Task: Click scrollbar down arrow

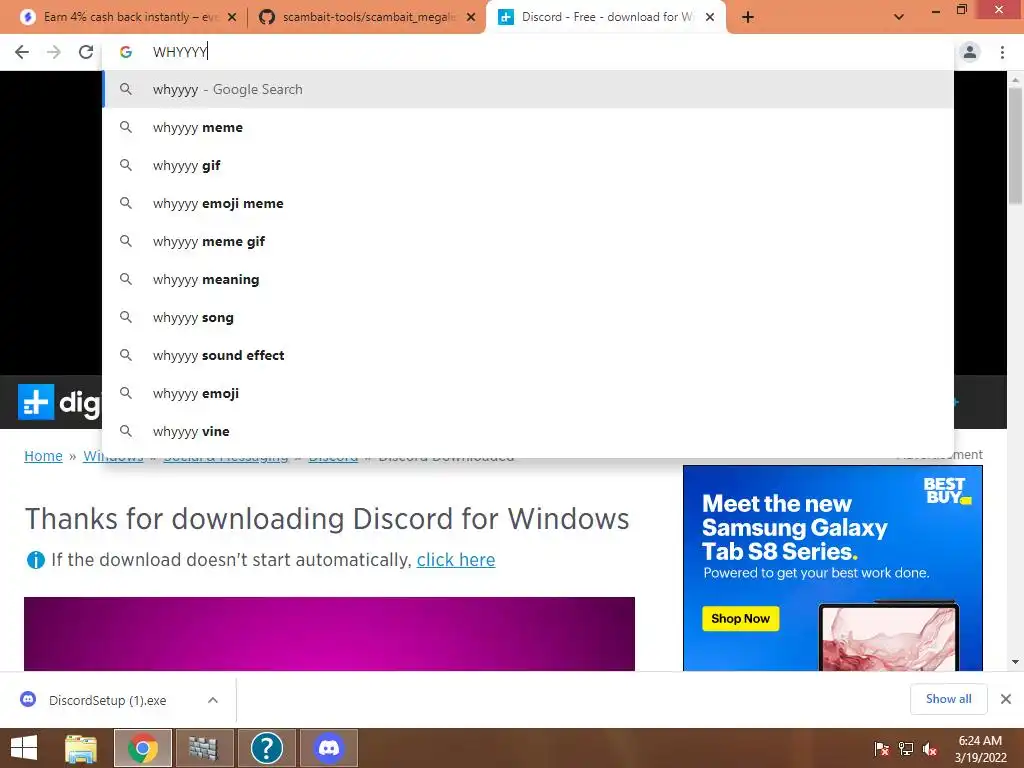Action: (x=1015, y=662)
